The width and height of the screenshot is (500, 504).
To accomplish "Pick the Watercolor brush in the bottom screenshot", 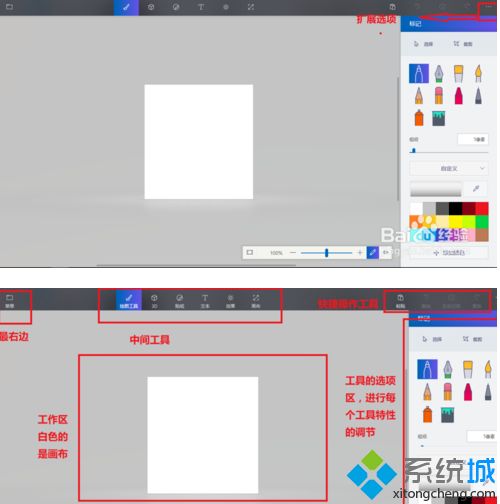I will pos(488,369).
